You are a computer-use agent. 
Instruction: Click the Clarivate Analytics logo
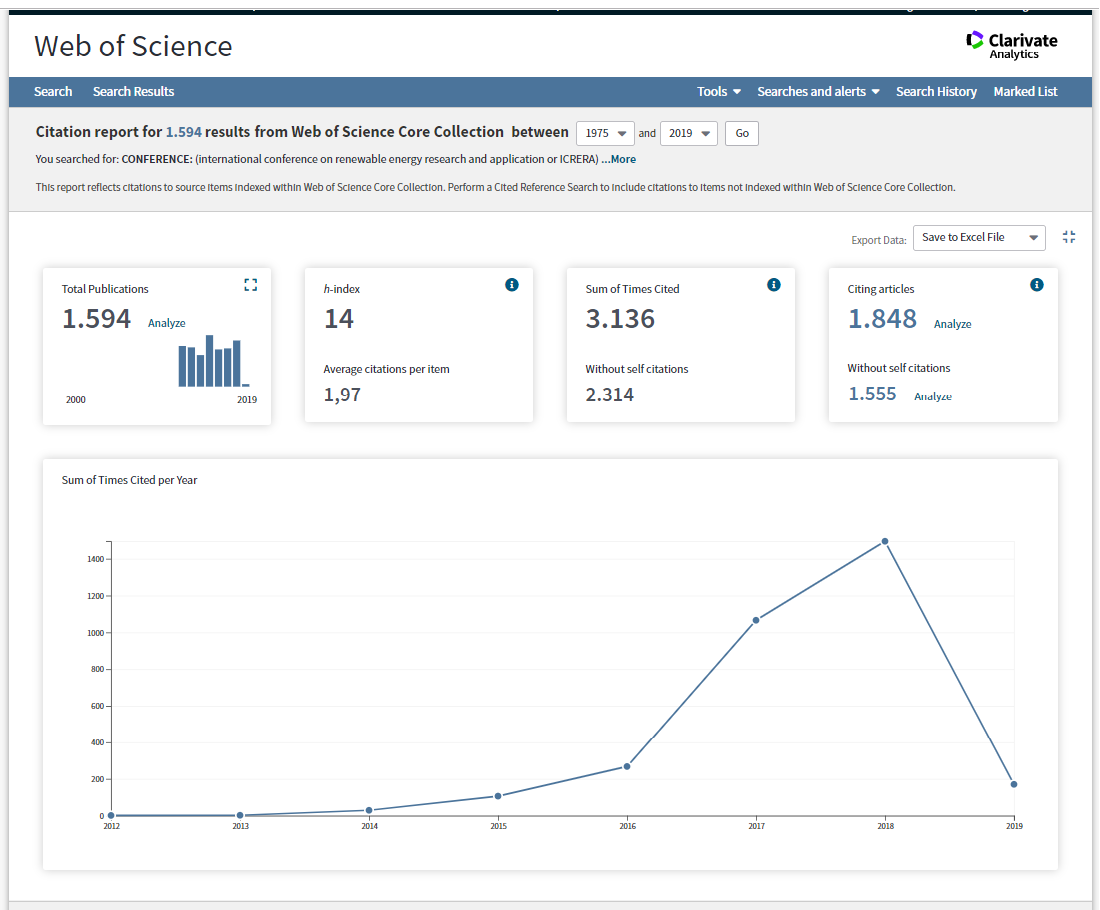point(1012,46)
